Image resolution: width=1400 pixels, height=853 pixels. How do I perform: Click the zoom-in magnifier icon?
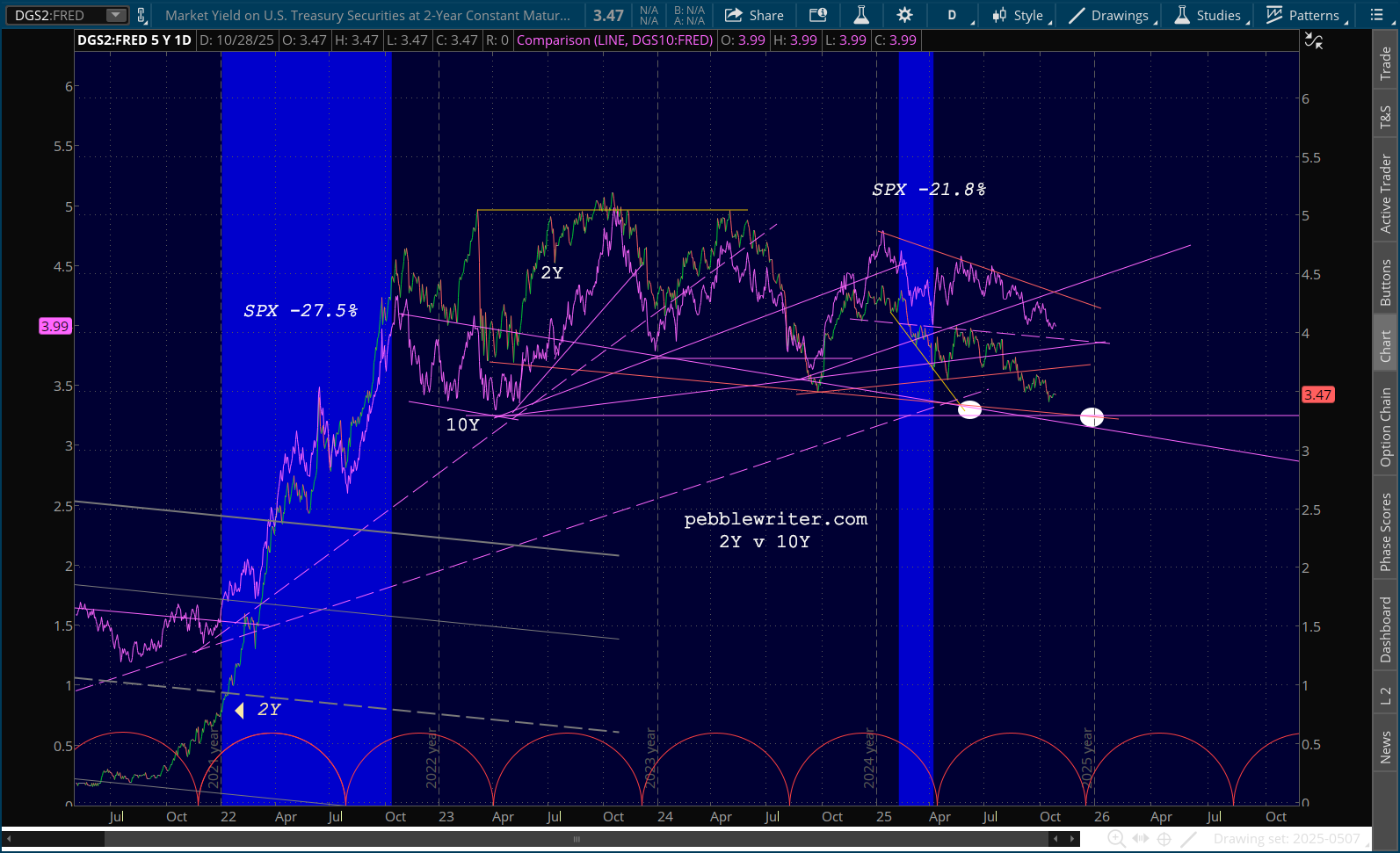1116,839
